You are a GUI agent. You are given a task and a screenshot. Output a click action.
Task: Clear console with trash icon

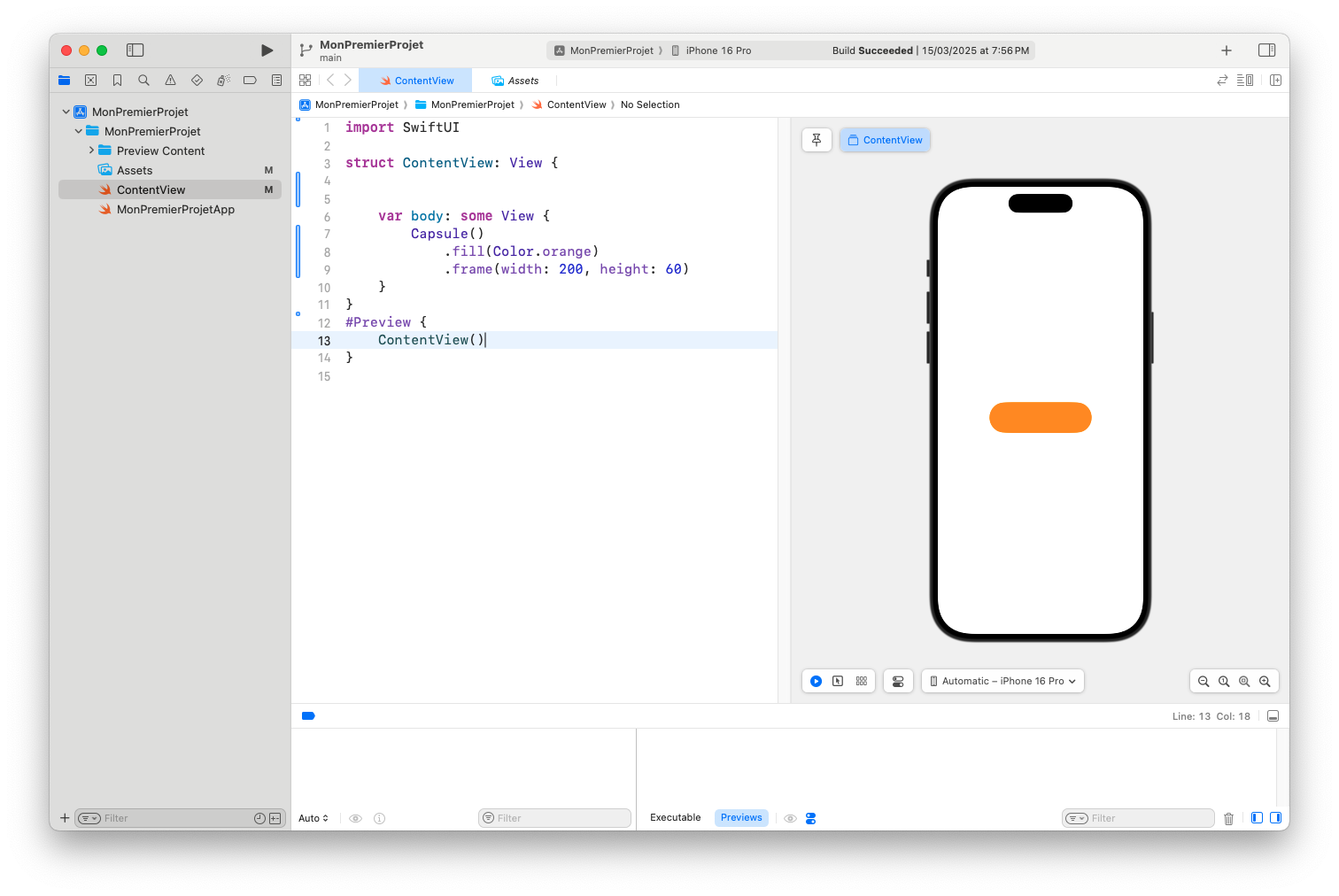1228,819
